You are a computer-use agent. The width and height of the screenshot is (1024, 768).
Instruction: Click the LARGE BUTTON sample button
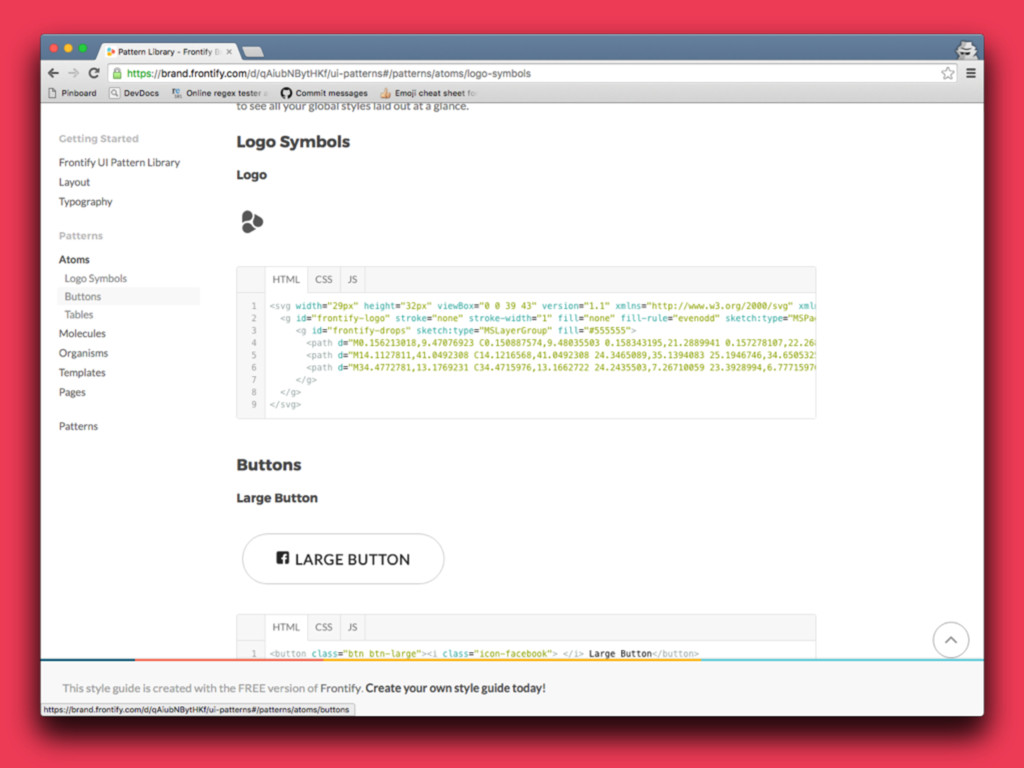click(x=343, y=559)
